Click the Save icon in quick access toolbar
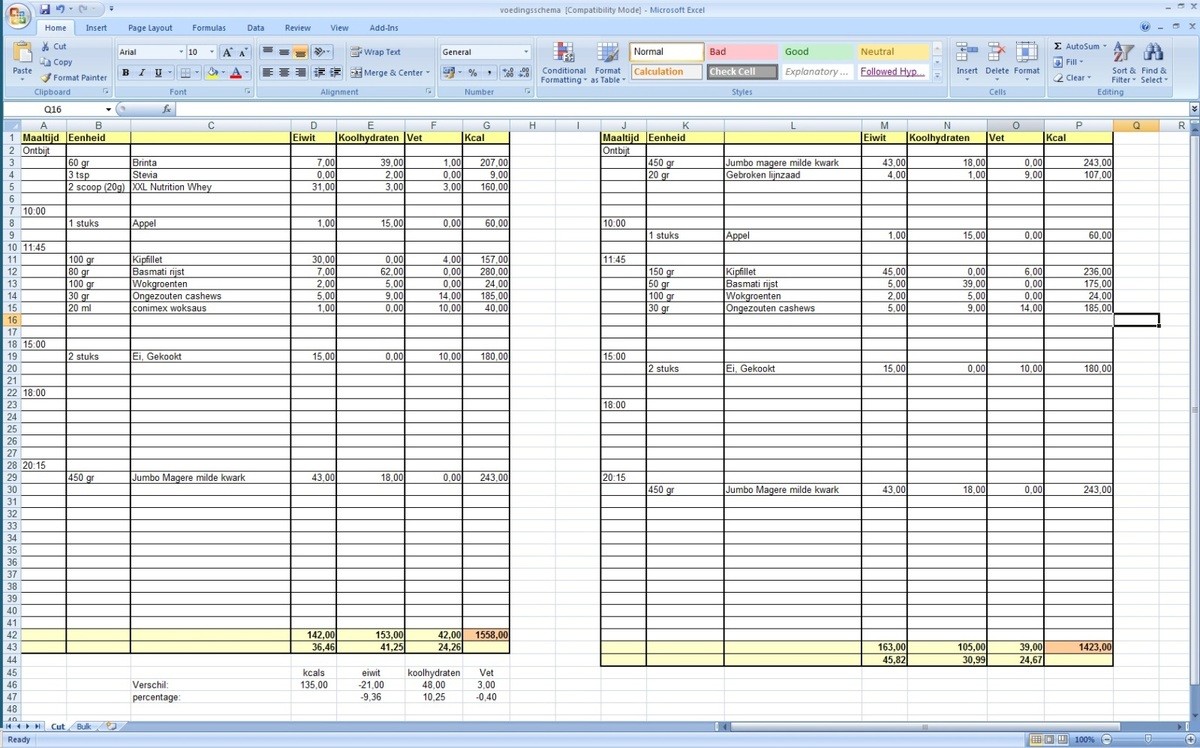The width and height of the screenshot is (1200, 748). pos(44,9)
